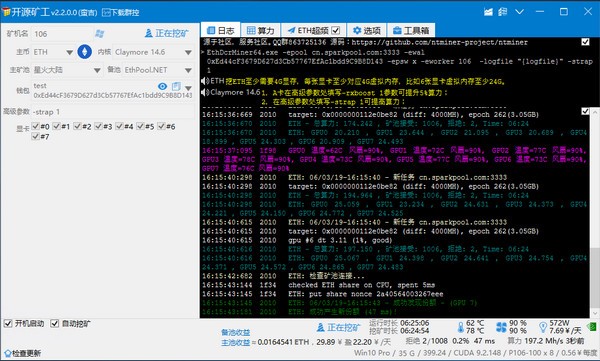Image resolution: width=600 pixels, height=361 pixels.
Task: Open chart icon in title bar
Action: point(488,12)
